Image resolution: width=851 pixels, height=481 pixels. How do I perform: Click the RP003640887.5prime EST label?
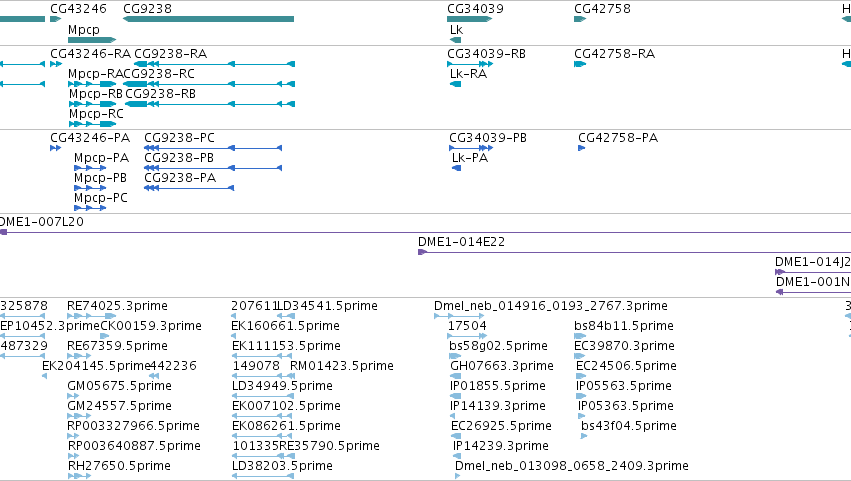coord(134,446)
